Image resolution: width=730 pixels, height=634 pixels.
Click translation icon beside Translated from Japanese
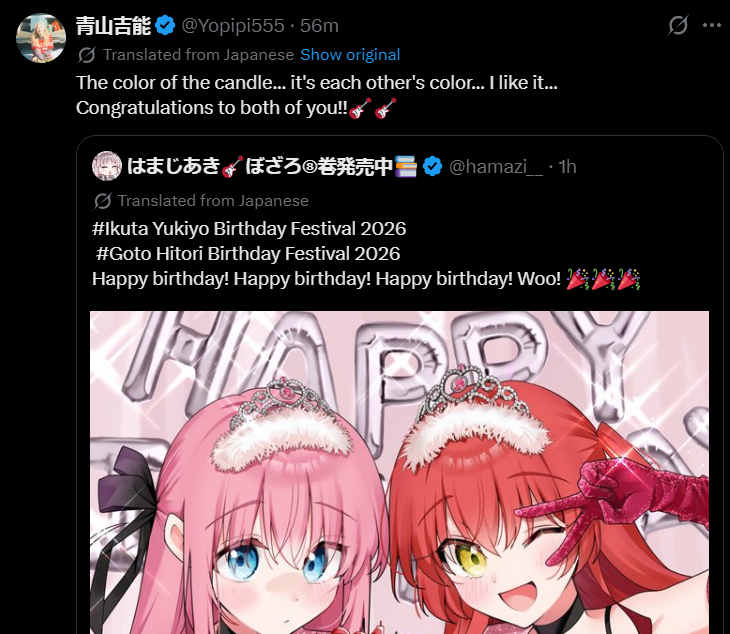click(87, 55)
